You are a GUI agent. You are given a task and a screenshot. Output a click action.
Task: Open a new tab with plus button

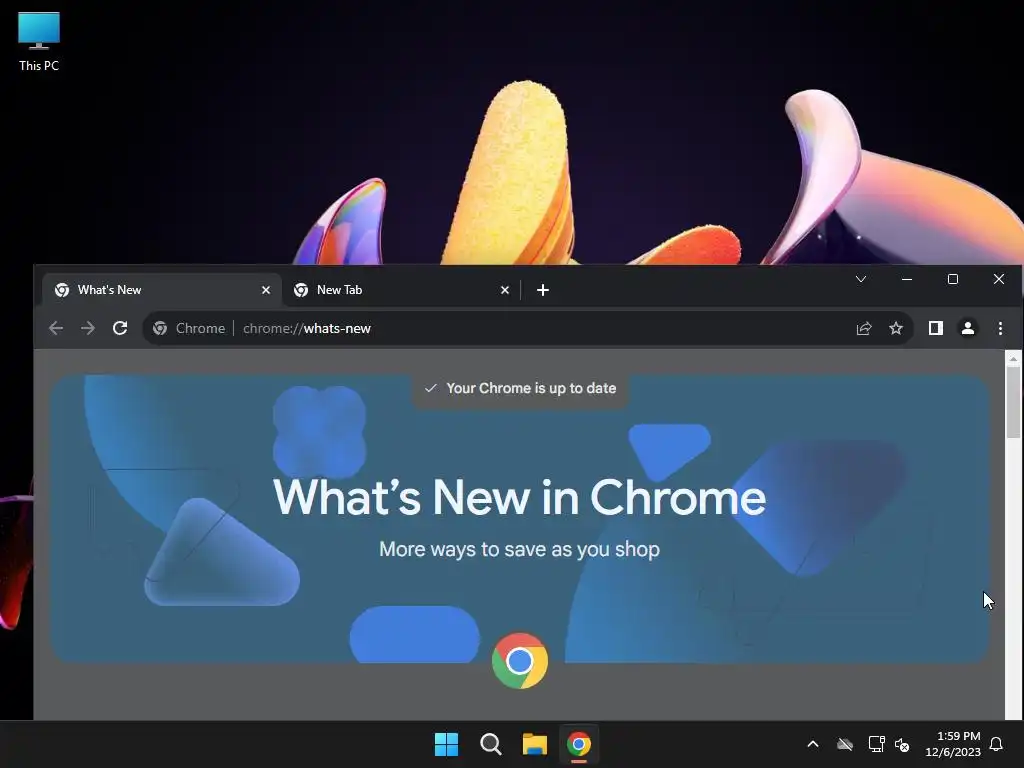point(543,290)
